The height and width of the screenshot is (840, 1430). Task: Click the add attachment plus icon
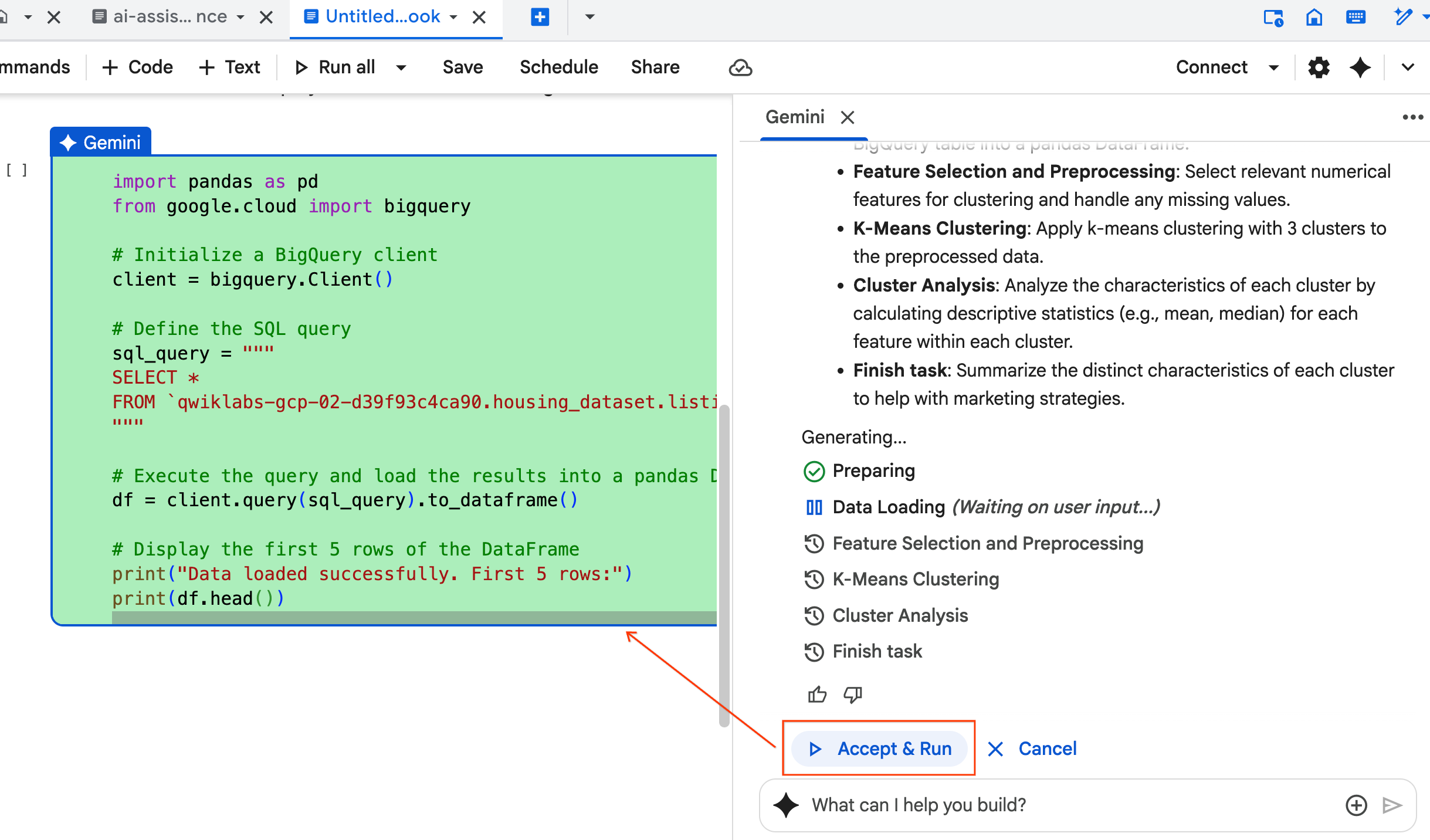tap(1356, 805)
